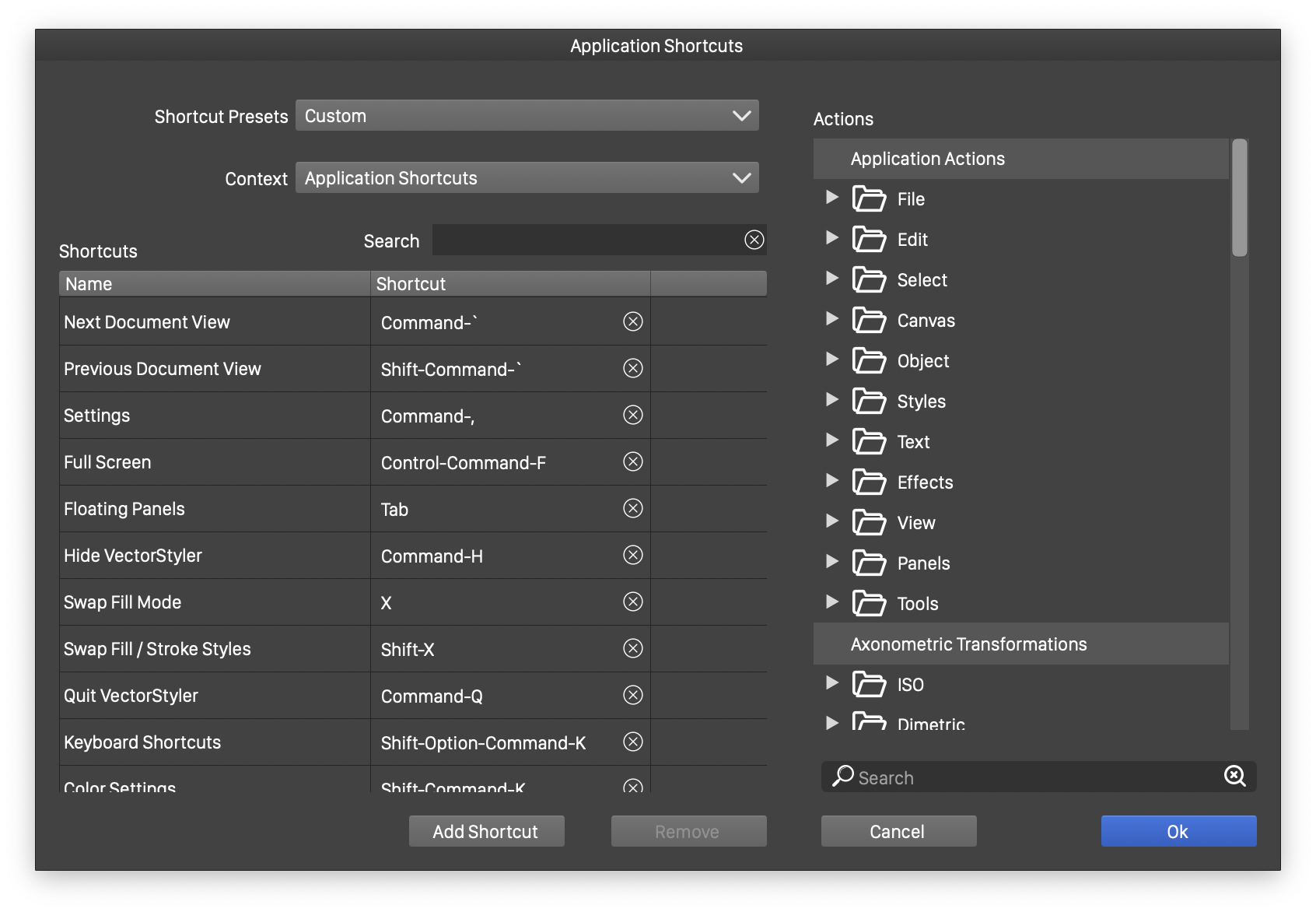Delete the Command-Q shortcut for Quit VectorStyler
The height and width of the screenshot is (912, 1316).
coord(633,695)
